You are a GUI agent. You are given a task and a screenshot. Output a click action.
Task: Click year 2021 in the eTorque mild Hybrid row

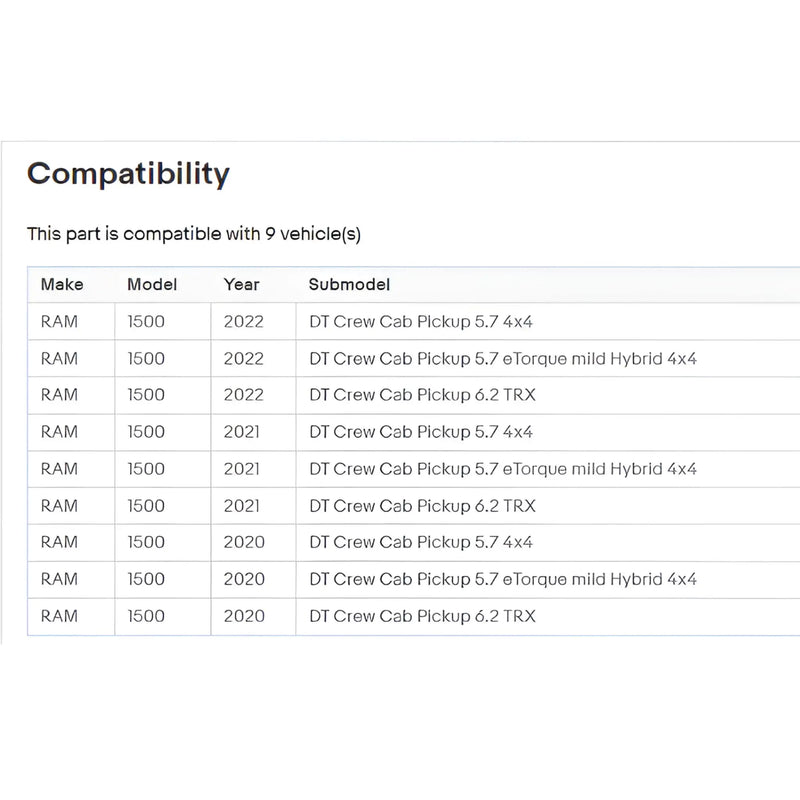click(242, 469)
